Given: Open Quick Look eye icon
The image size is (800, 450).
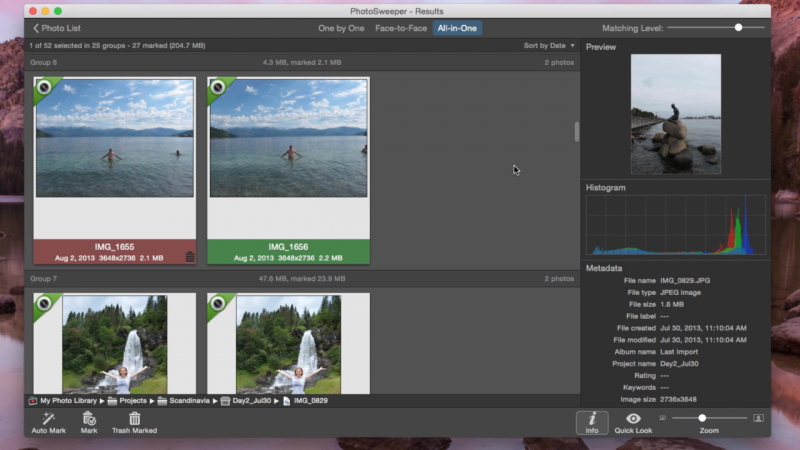Looking at the screenshot, I should [x=633, y=418].
